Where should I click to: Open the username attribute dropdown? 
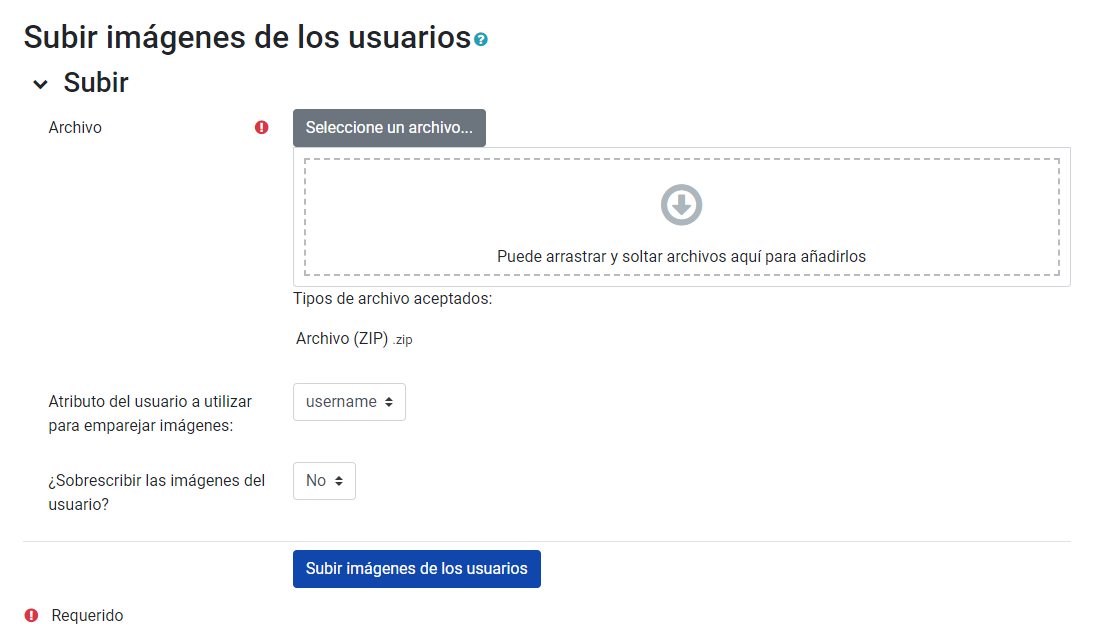click(x=349, y=401)
